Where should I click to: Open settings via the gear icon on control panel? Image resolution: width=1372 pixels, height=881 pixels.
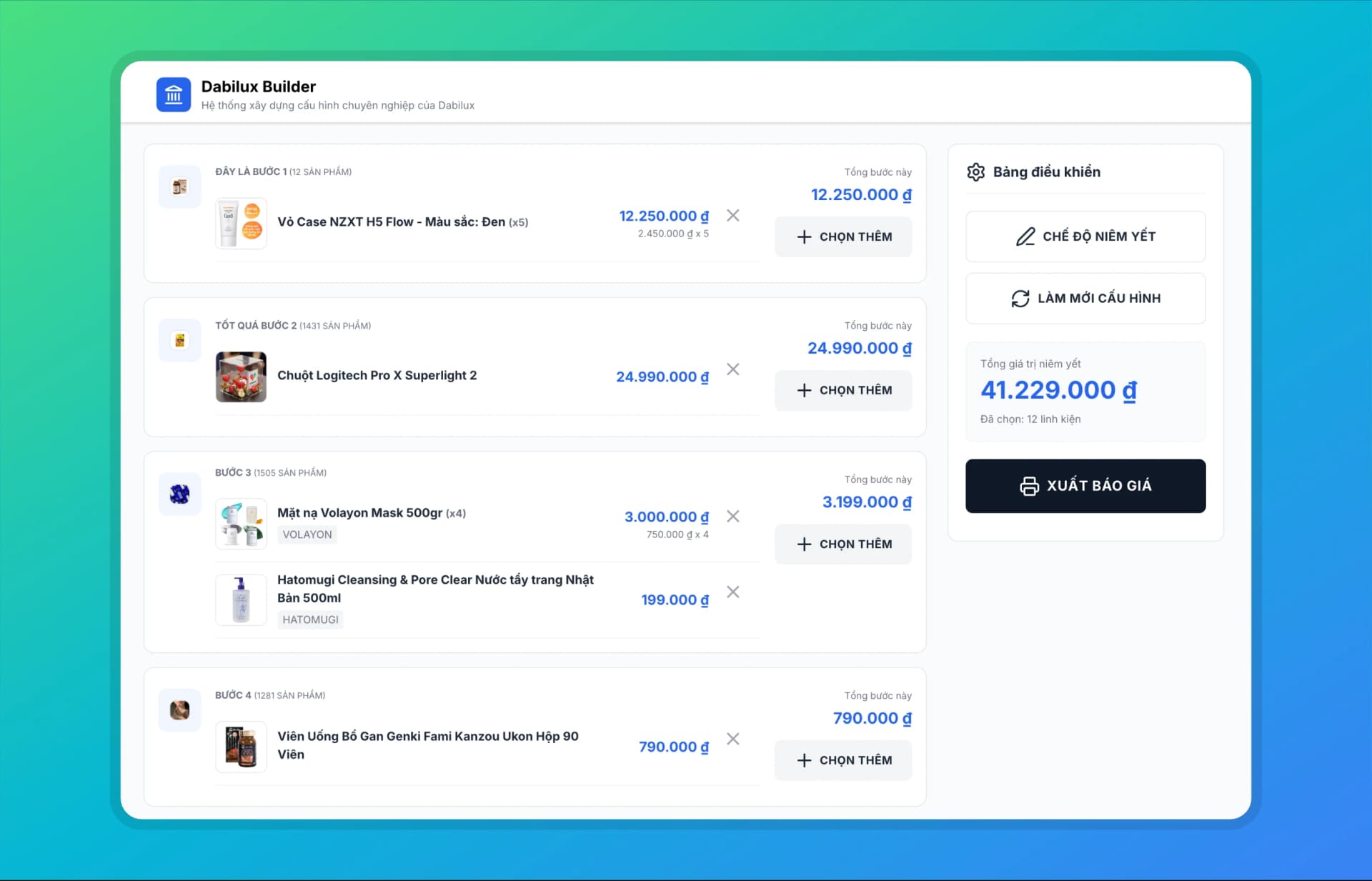pos(976,171)
